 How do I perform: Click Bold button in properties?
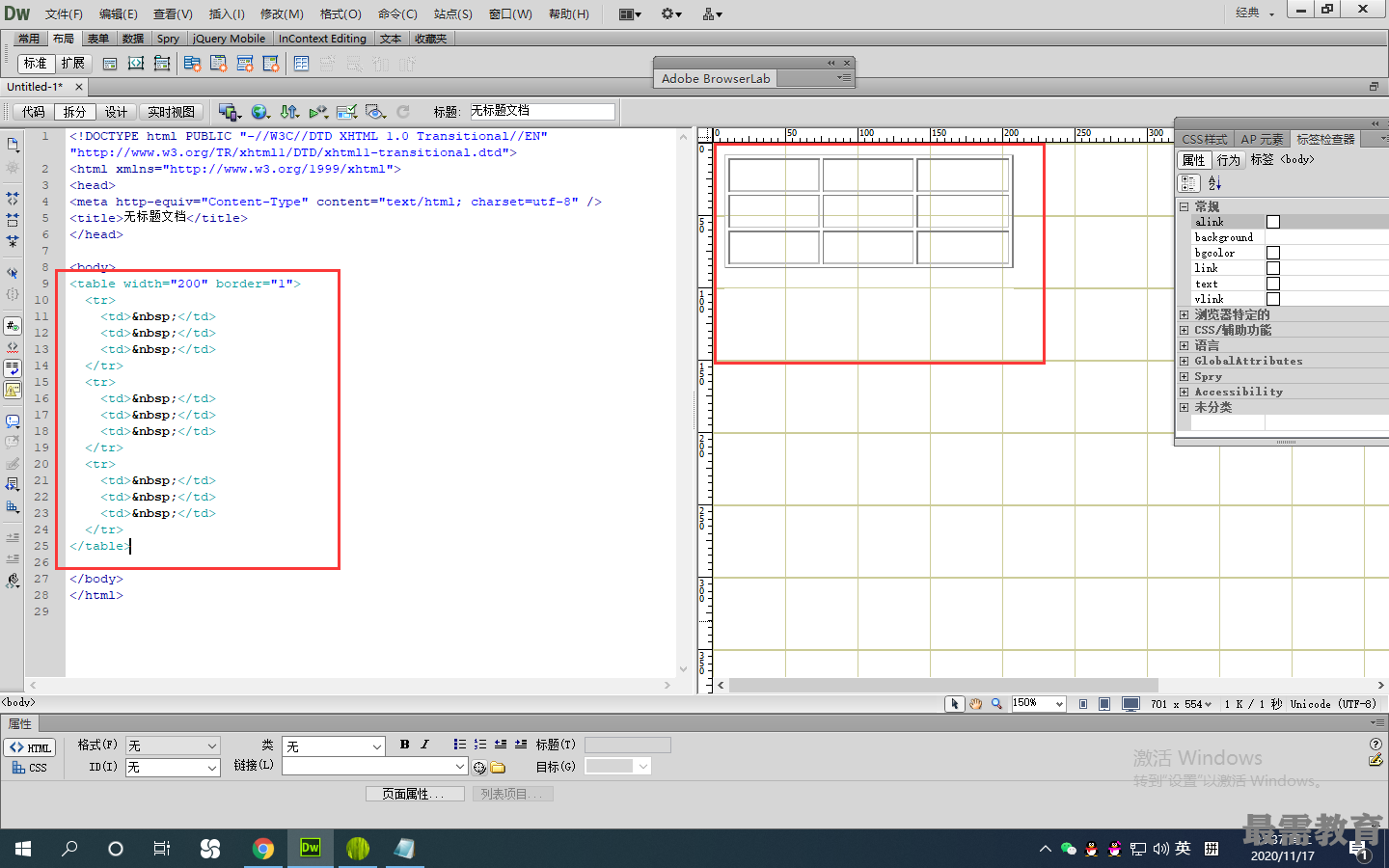tap(404, 745)
